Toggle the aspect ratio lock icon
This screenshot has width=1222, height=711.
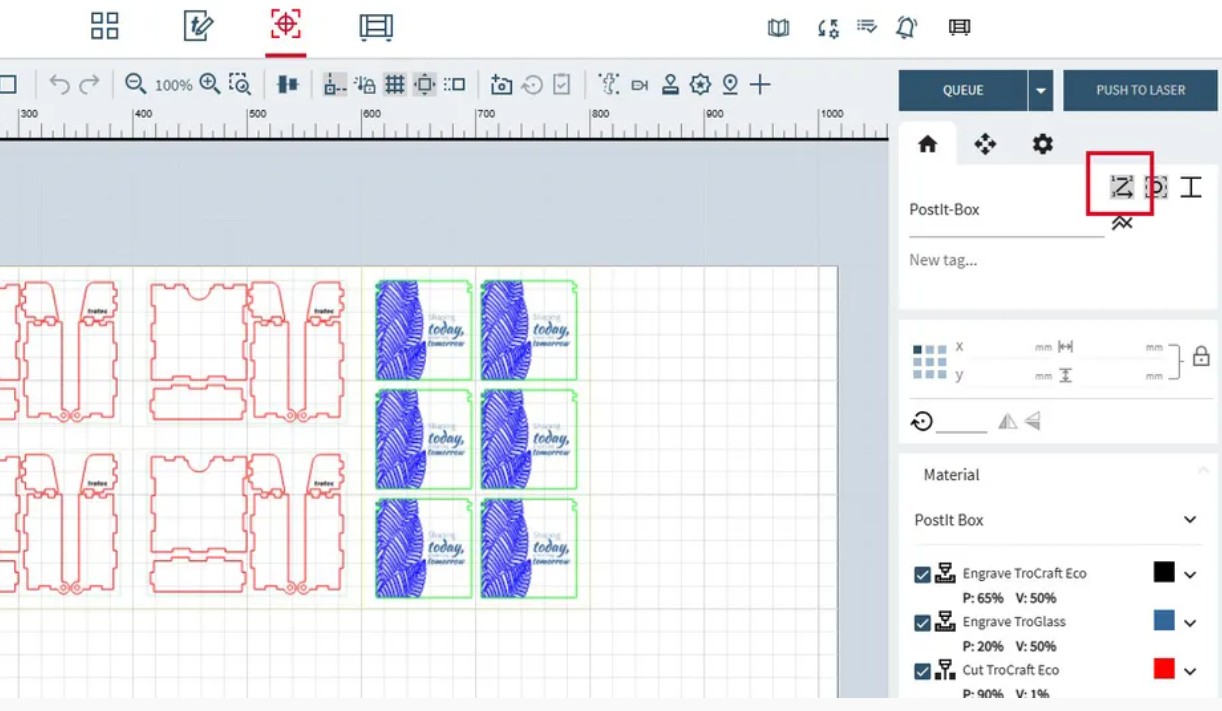(1201, 357)
